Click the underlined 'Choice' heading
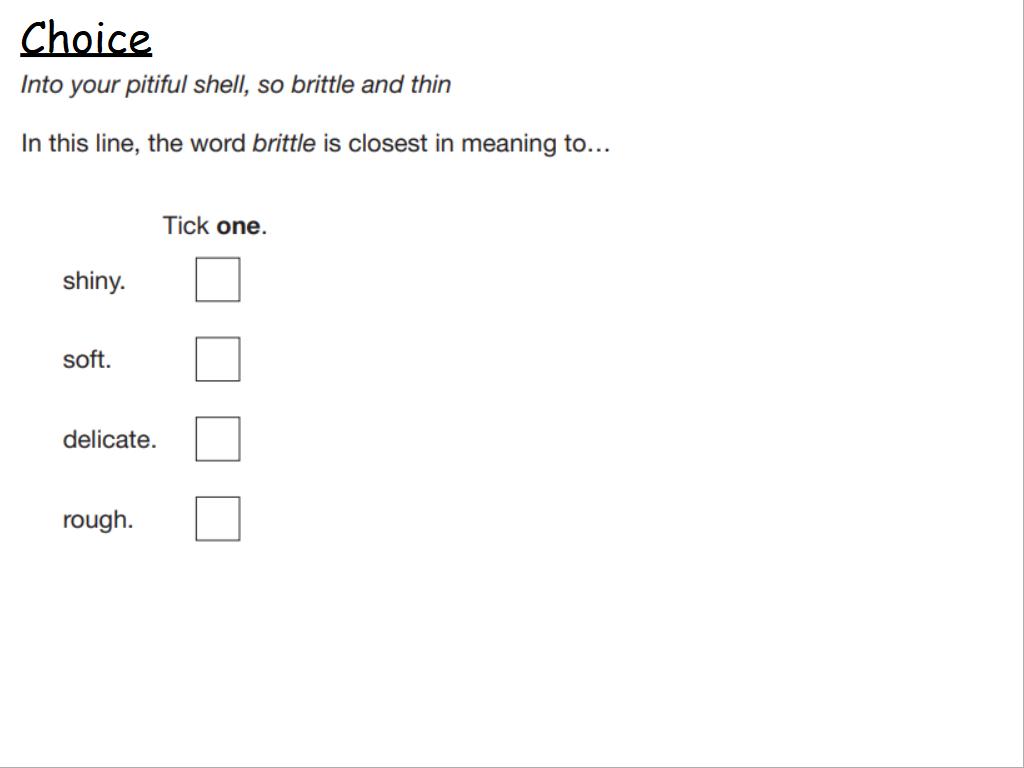 tap(86, 39)
